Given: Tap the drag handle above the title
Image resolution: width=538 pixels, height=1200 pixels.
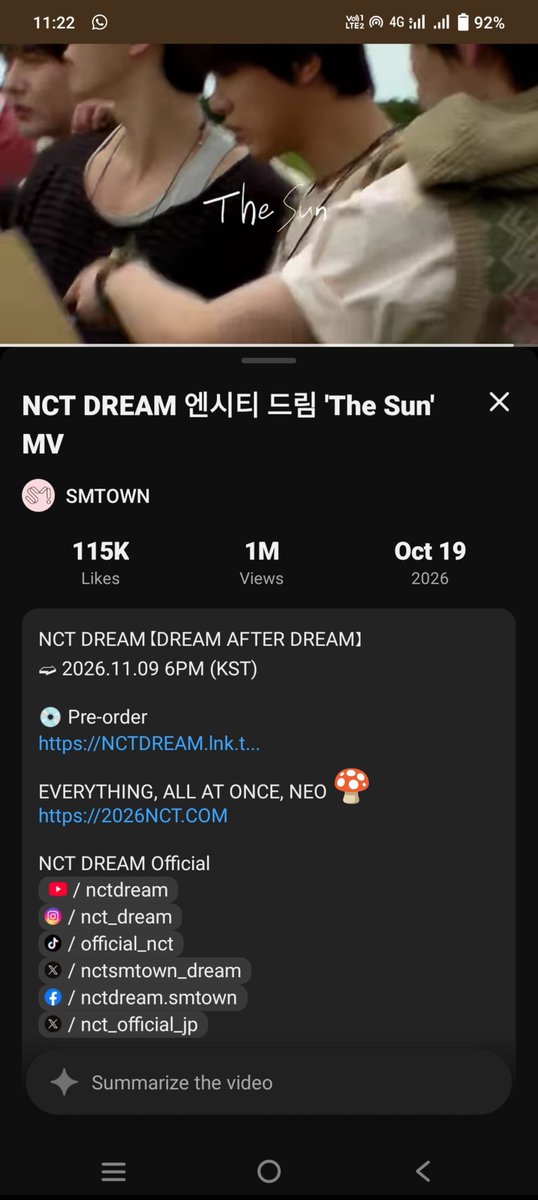Looking at the screenshot, I should [x=269, y=360].
